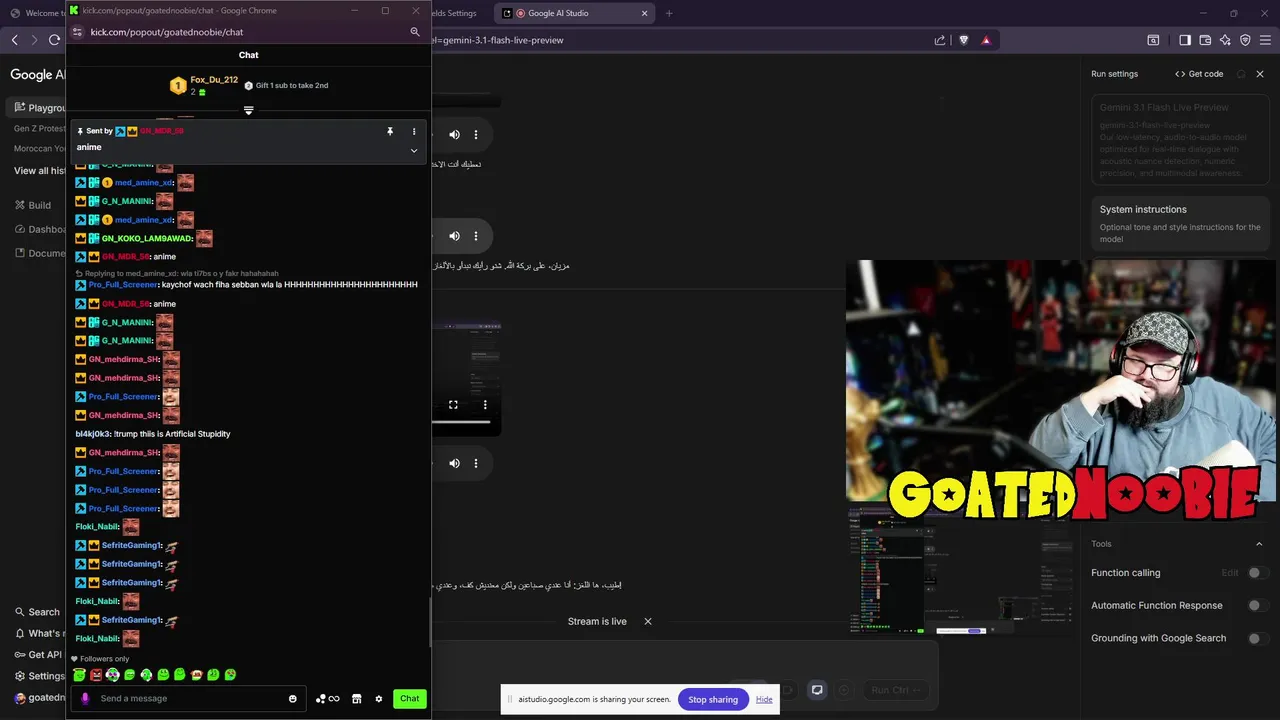Open the System instructions card
The image size is (1280, 720).
pos(1180,223)
